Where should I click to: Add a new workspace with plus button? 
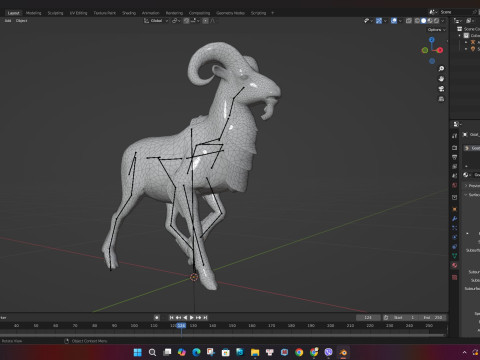(x=272, y=13)
